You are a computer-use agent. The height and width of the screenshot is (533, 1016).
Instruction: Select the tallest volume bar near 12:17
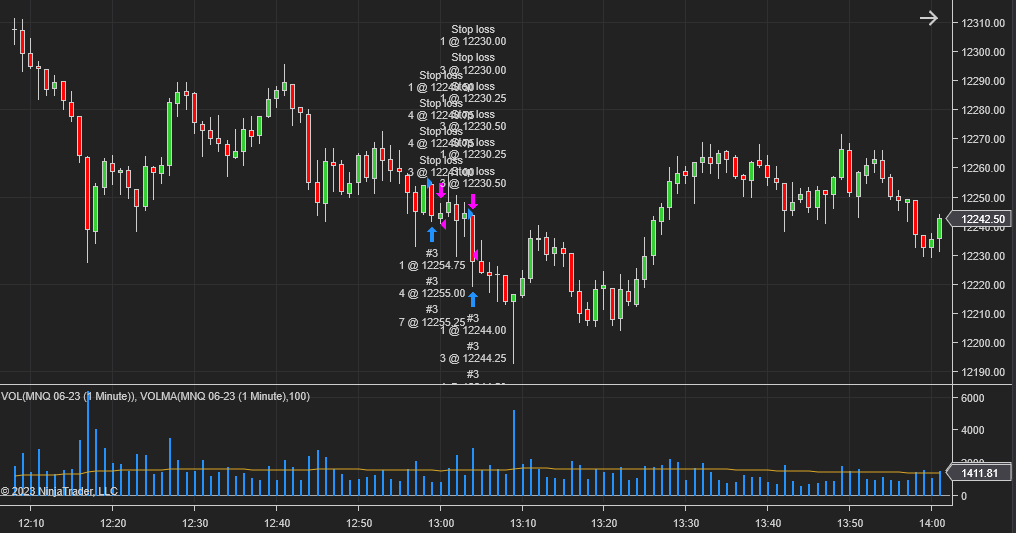tap(88, 445)
